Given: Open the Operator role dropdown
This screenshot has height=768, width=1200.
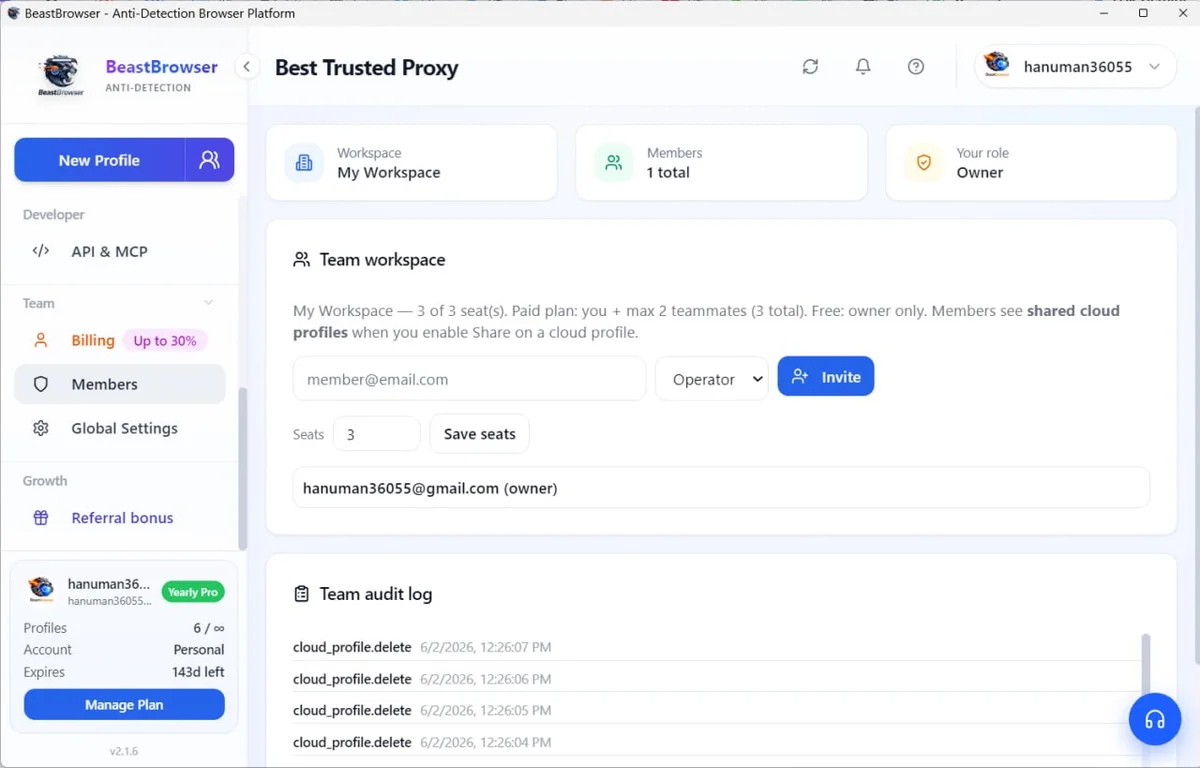Looking at the screenshot, I should tap(712, 379).
